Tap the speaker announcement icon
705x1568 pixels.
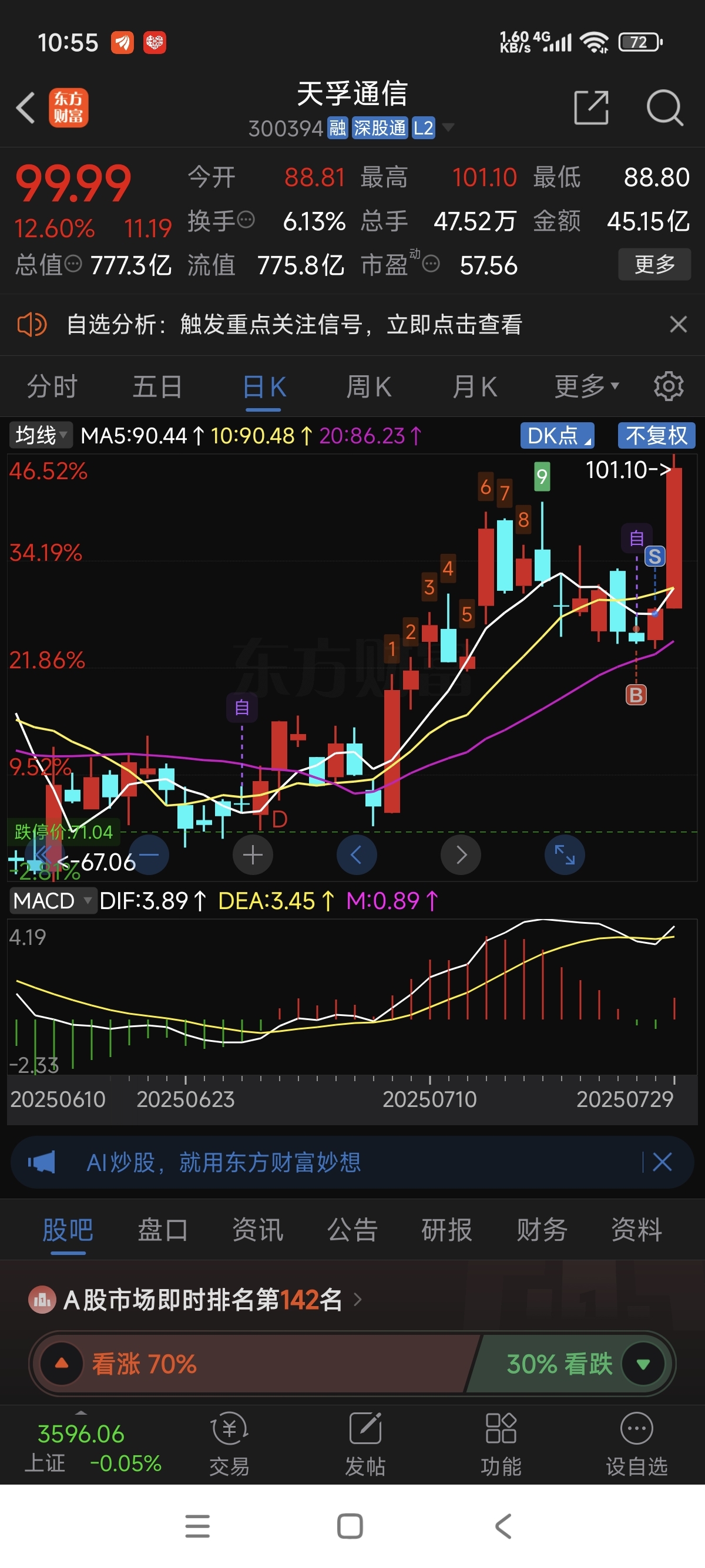click(x=32, y=324)
